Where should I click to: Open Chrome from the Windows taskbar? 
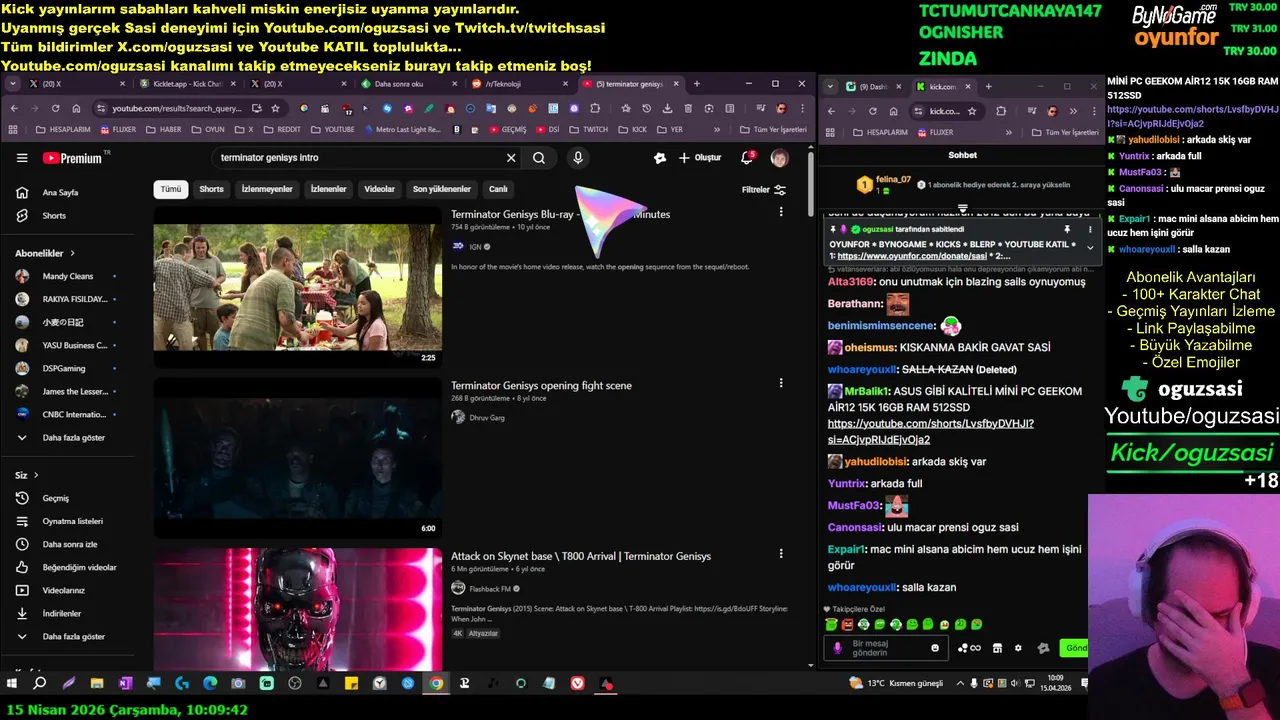tap(436, 684)
